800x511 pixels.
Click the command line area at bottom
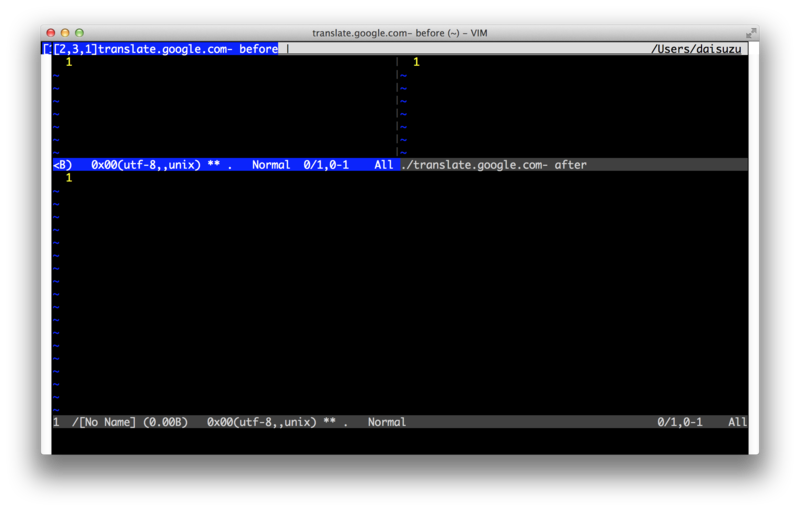coord(400,441)
